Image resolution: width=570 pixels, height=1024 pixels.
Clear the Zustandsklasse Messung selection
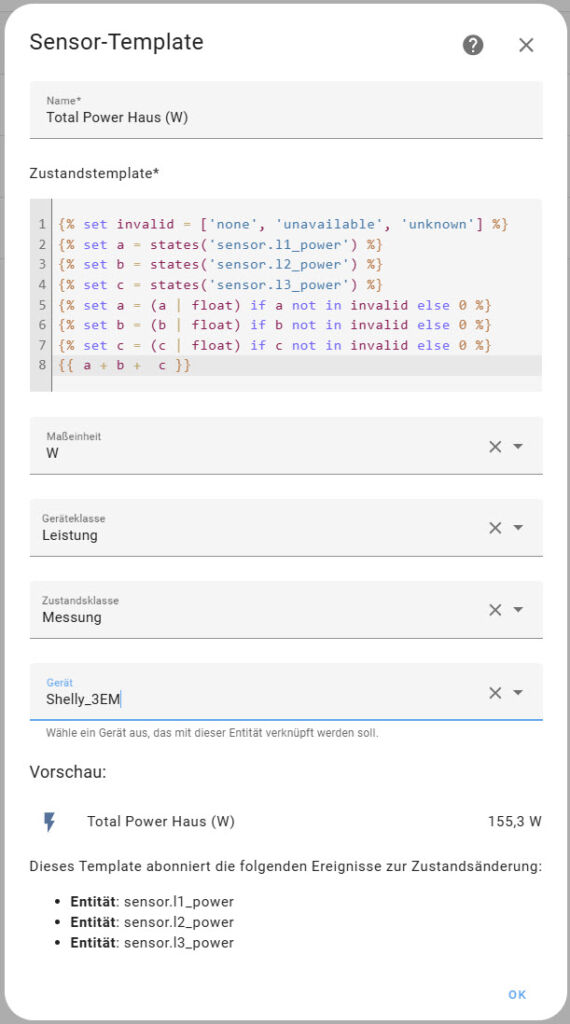point(495,610)
